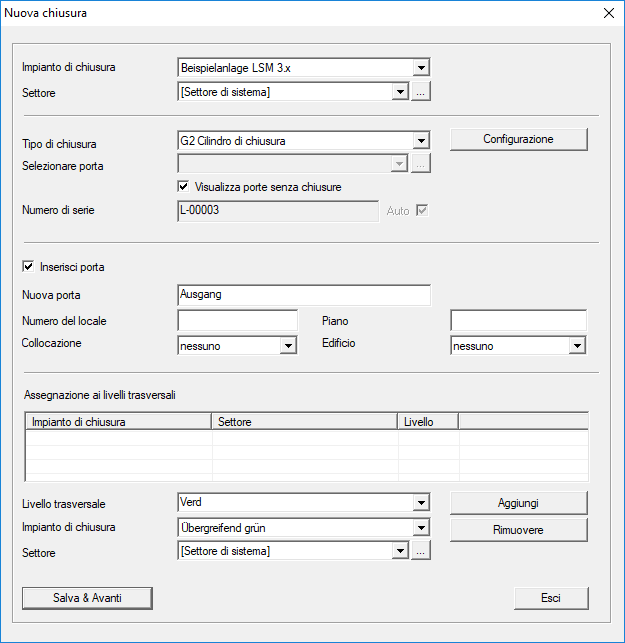This screenshot has height=643, width=625.
Task: Click the Esci button
Action: pyautogui.click(x=551, y=598)
